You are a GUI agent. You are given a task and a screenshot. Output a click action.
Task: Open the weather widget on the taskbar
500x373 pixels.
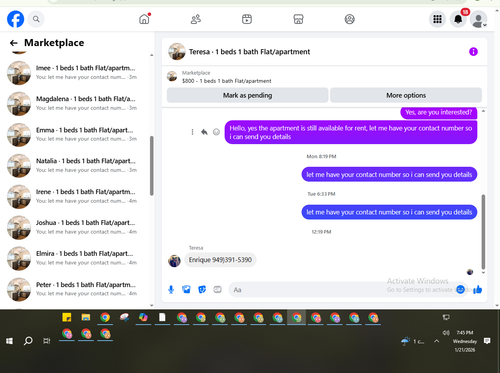tap(413, 341)
